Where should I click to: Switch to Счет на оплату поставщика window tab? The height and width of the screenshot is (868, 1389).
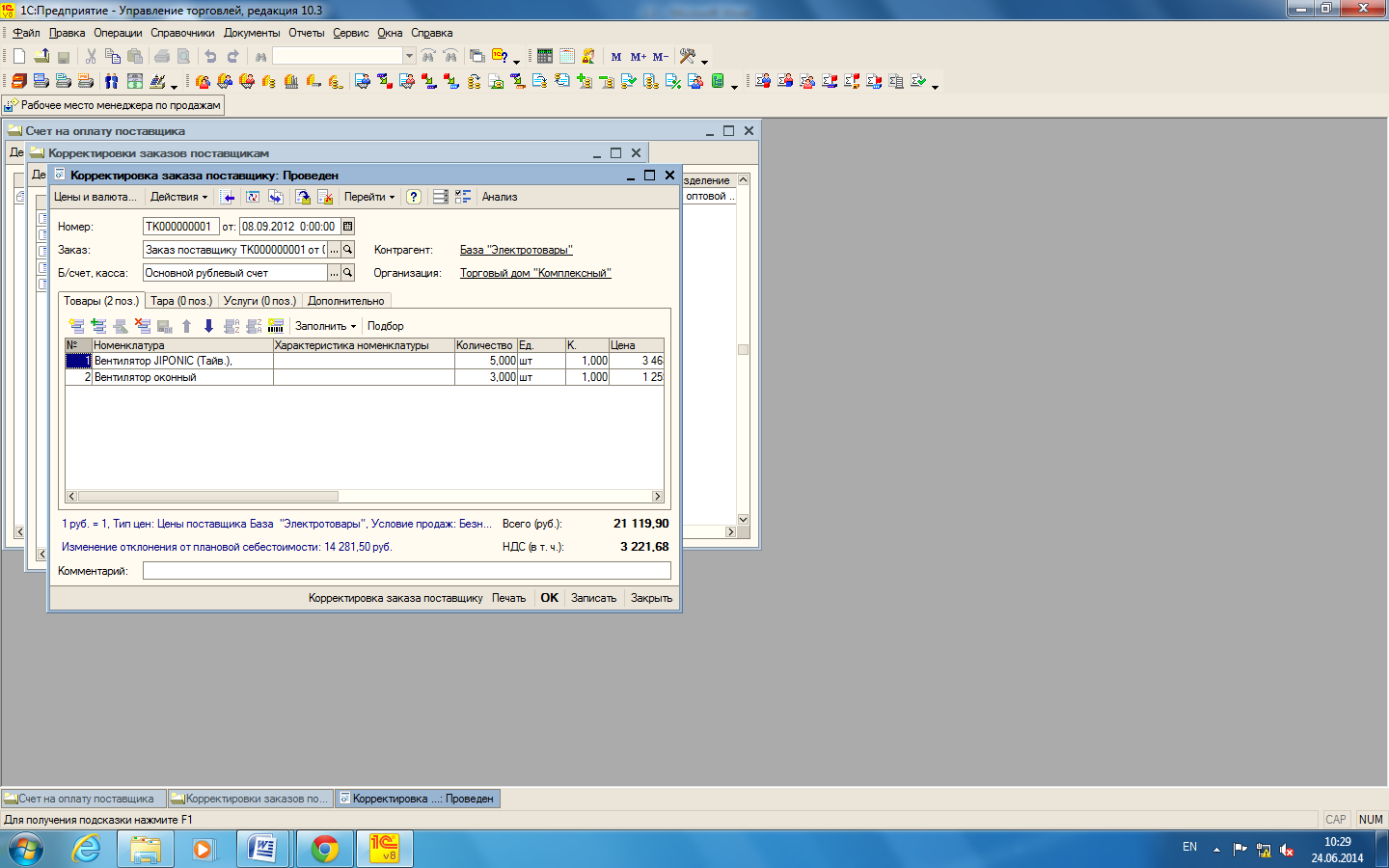click(85, 799)
